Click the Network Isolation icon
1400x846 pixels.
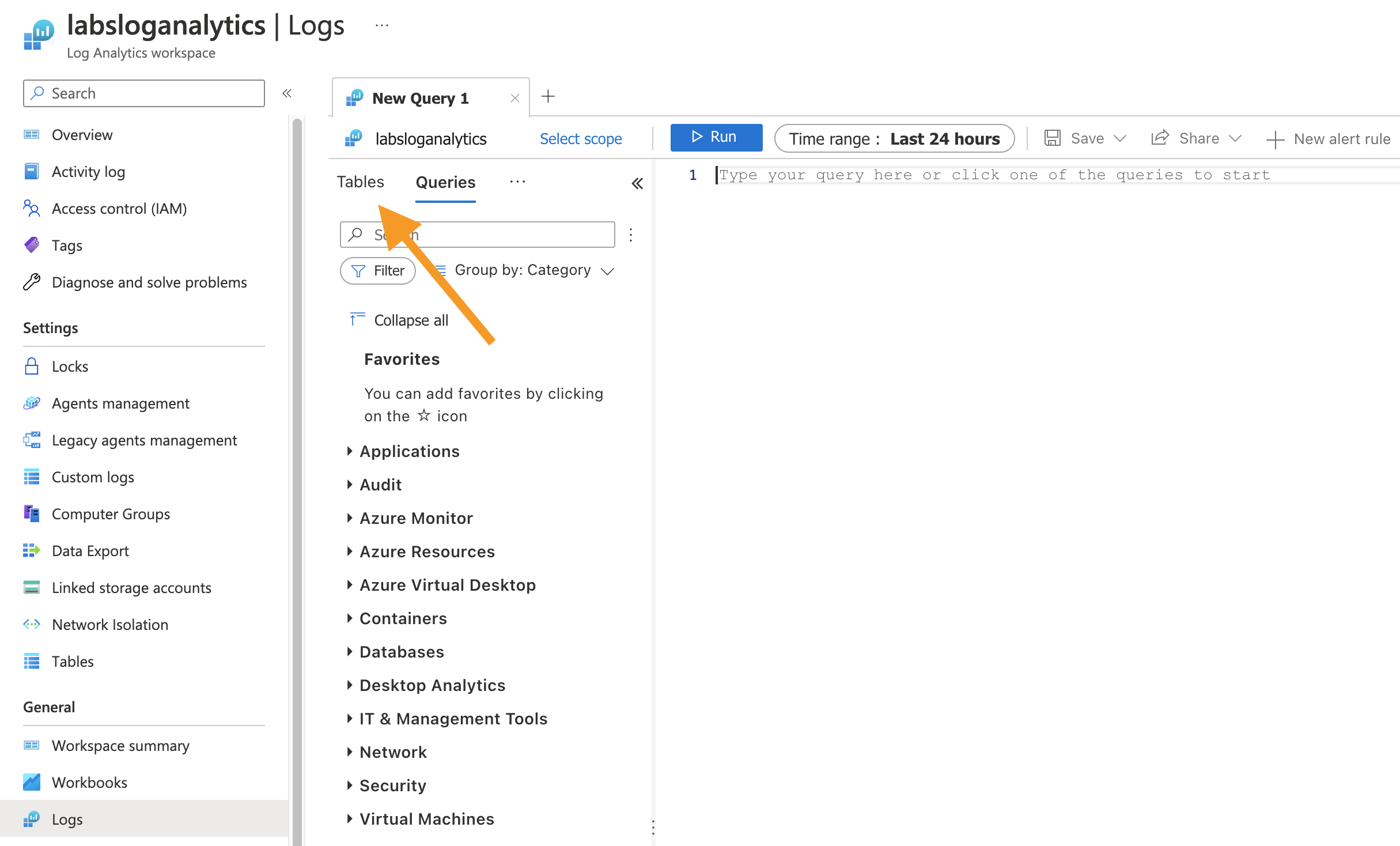click(31, 625)
